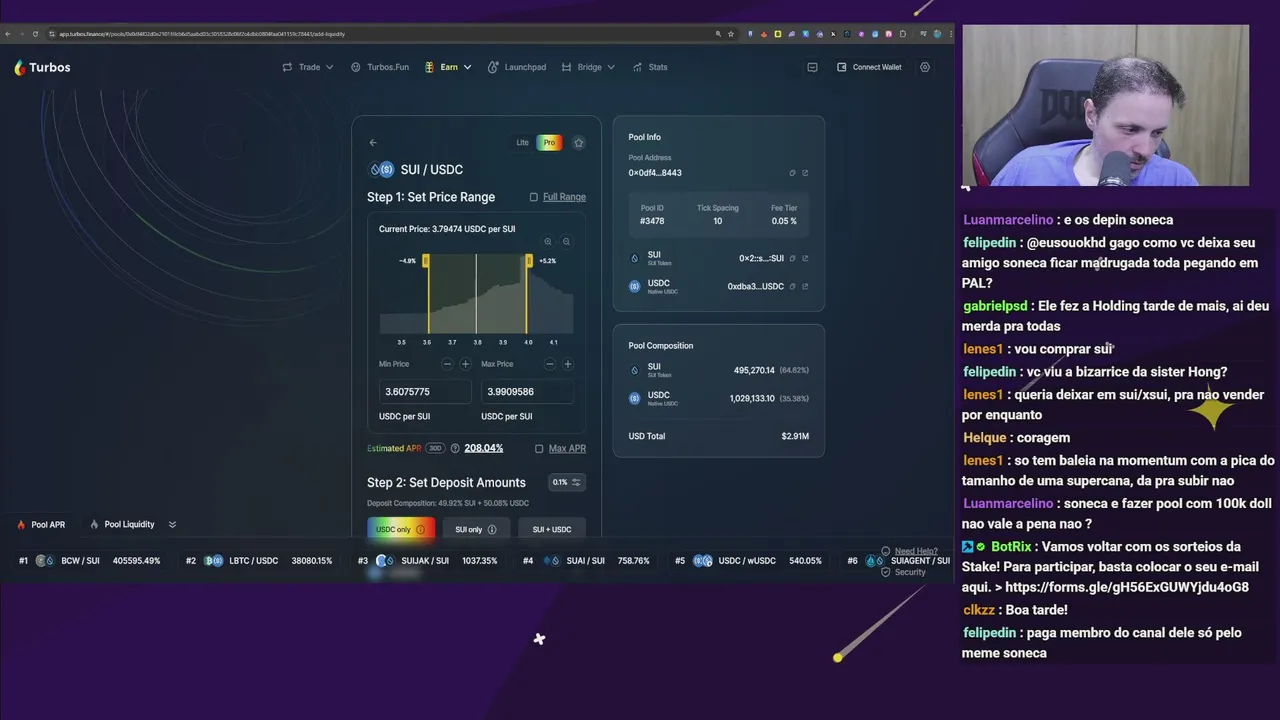The width and height of the screenshot is (1280, 720).
Task: Click the Security shield icon
Action: pyautogui.click(x=885, y=572)
